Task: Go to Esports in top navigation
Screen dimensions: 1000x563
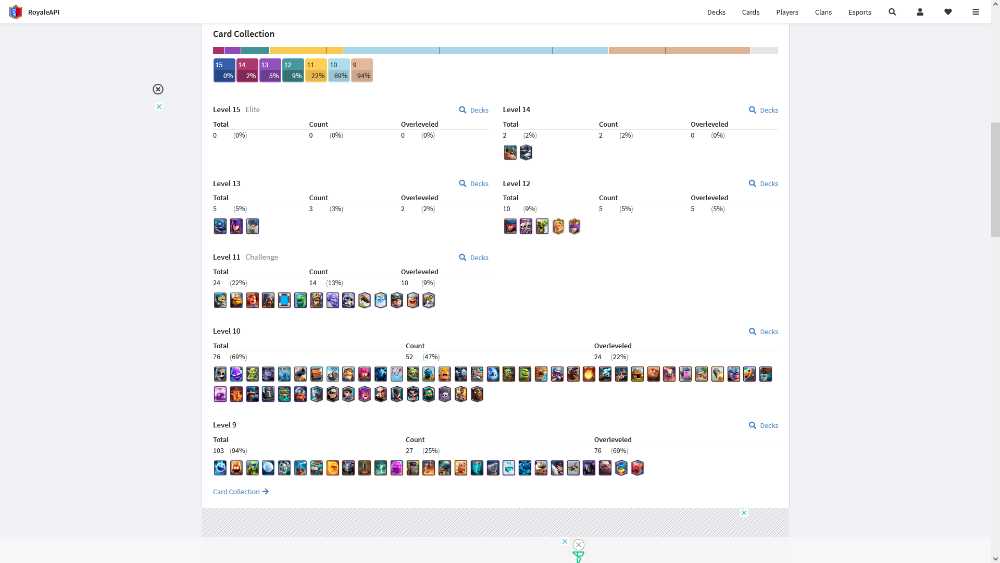Action: click(x=860, y=12)
